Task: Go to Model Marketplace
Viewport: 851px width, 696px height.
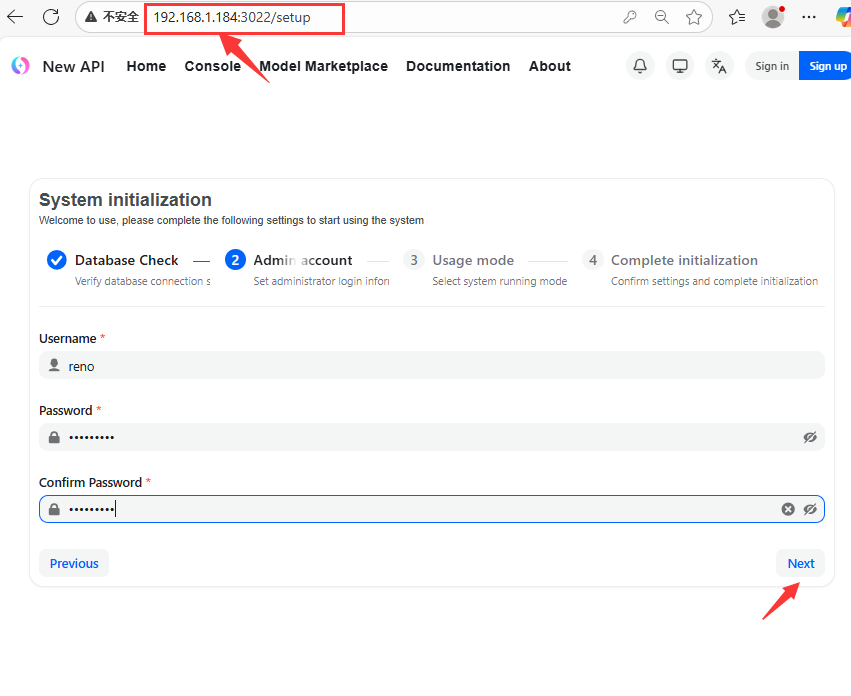Action: (323, 66)
